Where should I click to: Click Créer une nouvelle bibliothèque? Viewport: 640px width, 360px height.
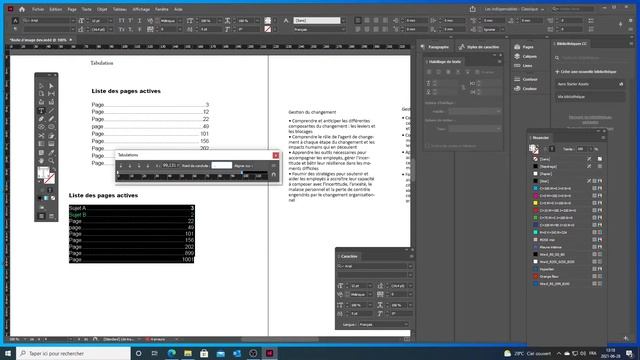coord(586,72)
